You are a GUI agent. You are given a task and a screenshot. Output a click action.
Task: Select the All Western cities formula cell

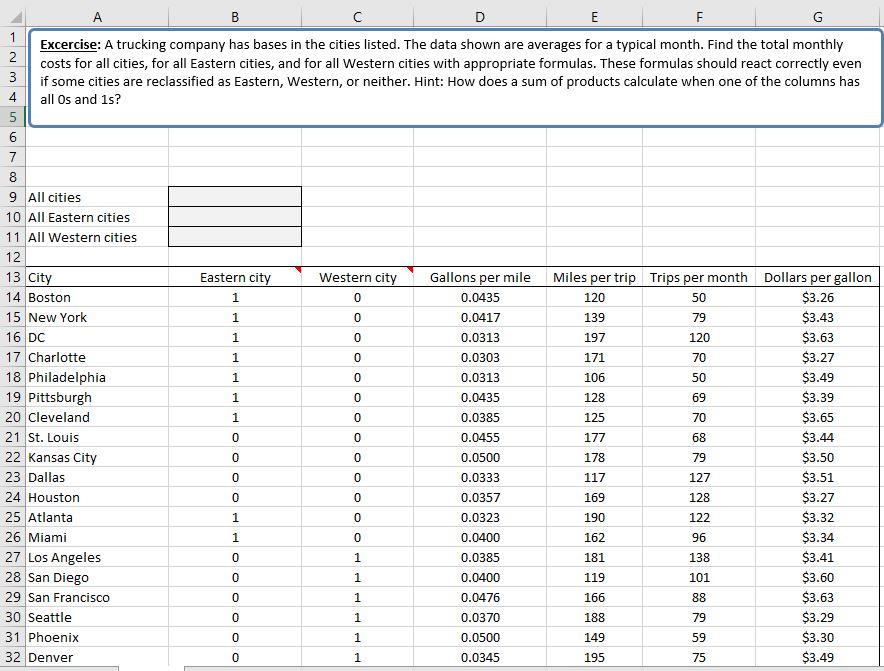click(x=235, y=237)
